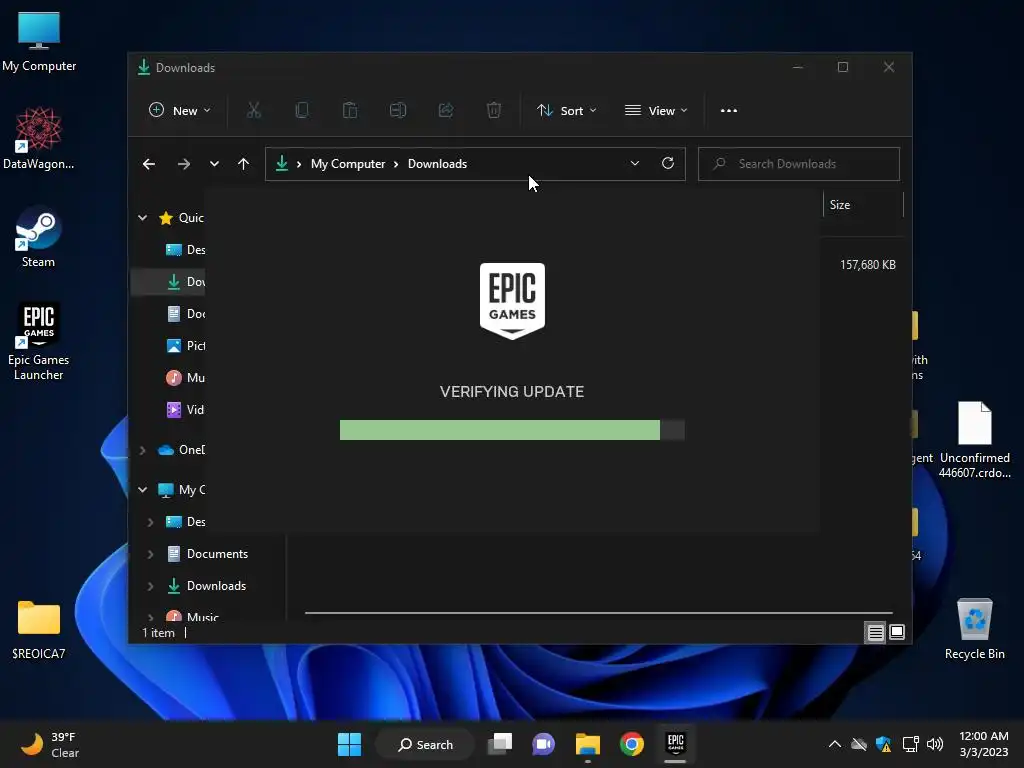Click the Copy icon in Explorer toolbar
The width and height of the screenshot is (1024, 768).
(x=302, y=110)
